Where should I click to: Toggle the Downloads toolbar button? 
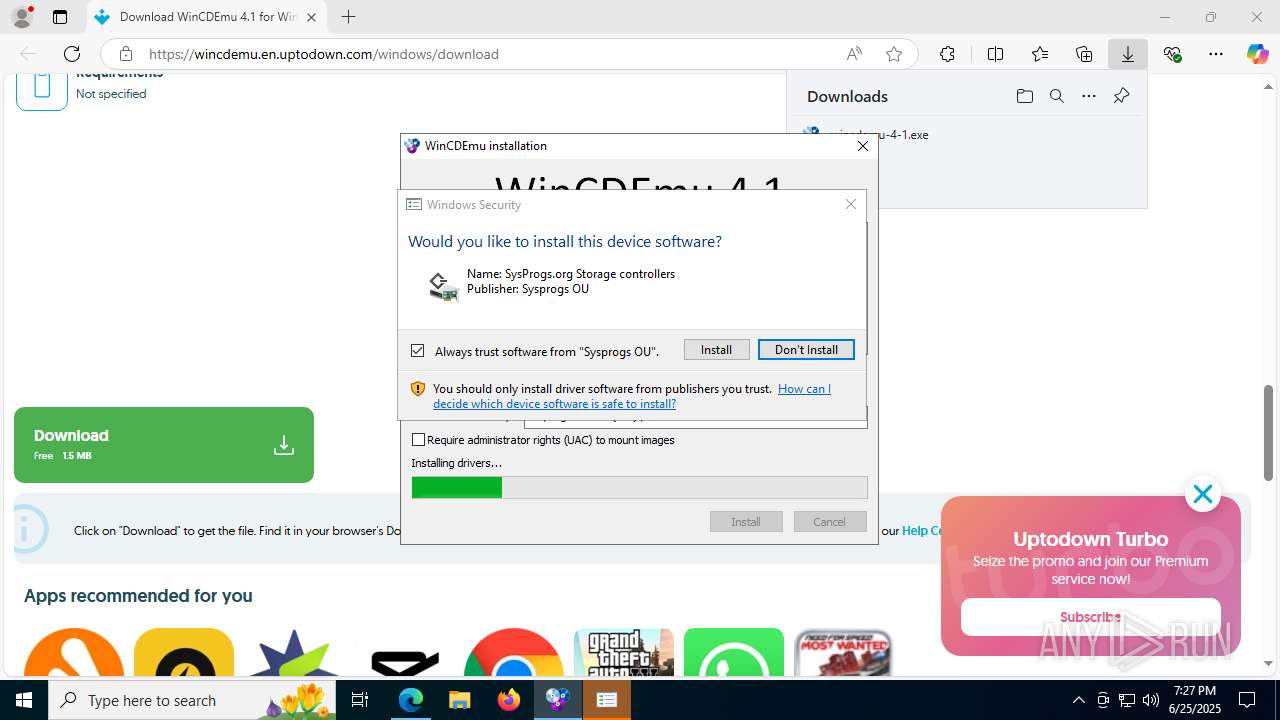tap(1128, 54)
